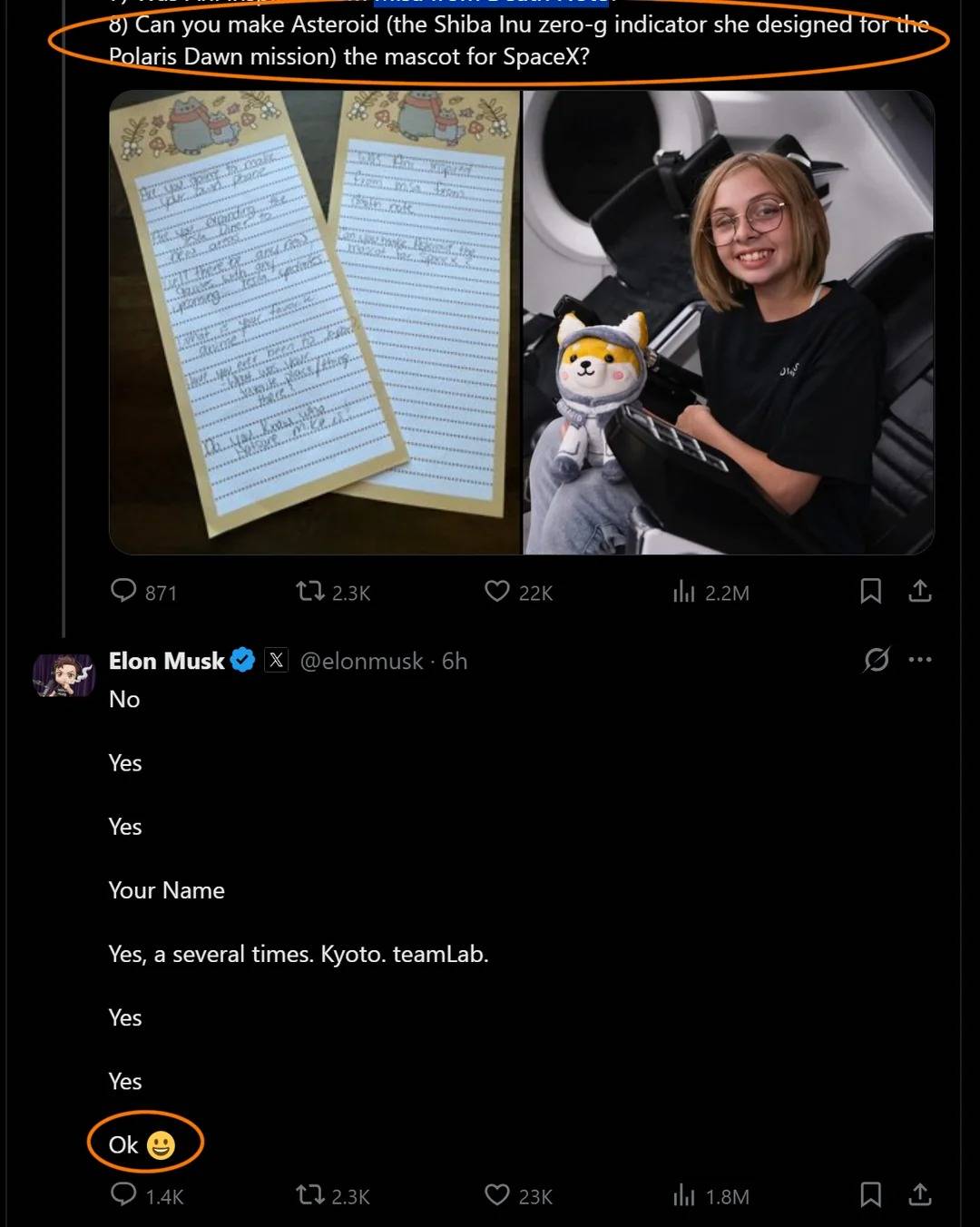Like the top post with 22K likes
The image size is (980, 1227).
(x=497, y=592)
